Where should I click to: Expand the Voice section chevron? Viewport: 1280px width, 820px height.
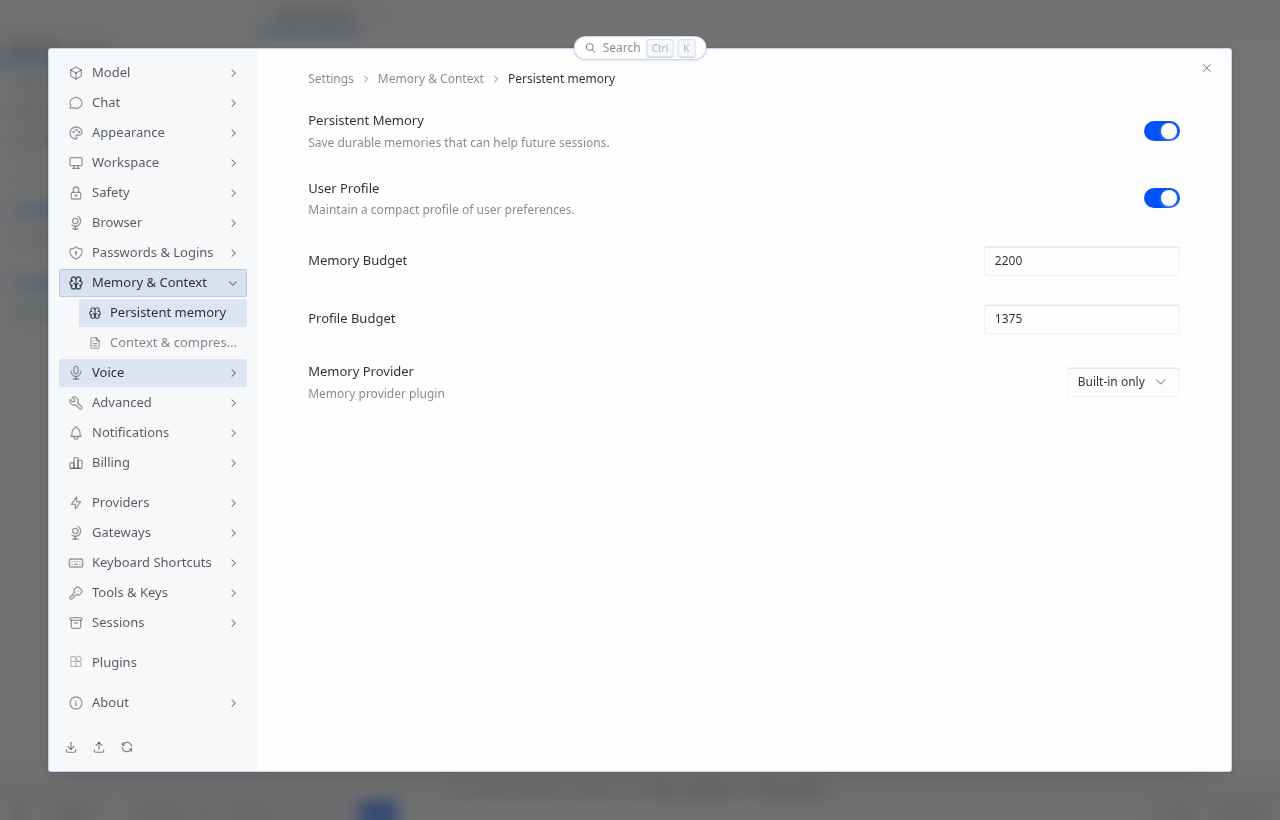click(x=233, y=373)
